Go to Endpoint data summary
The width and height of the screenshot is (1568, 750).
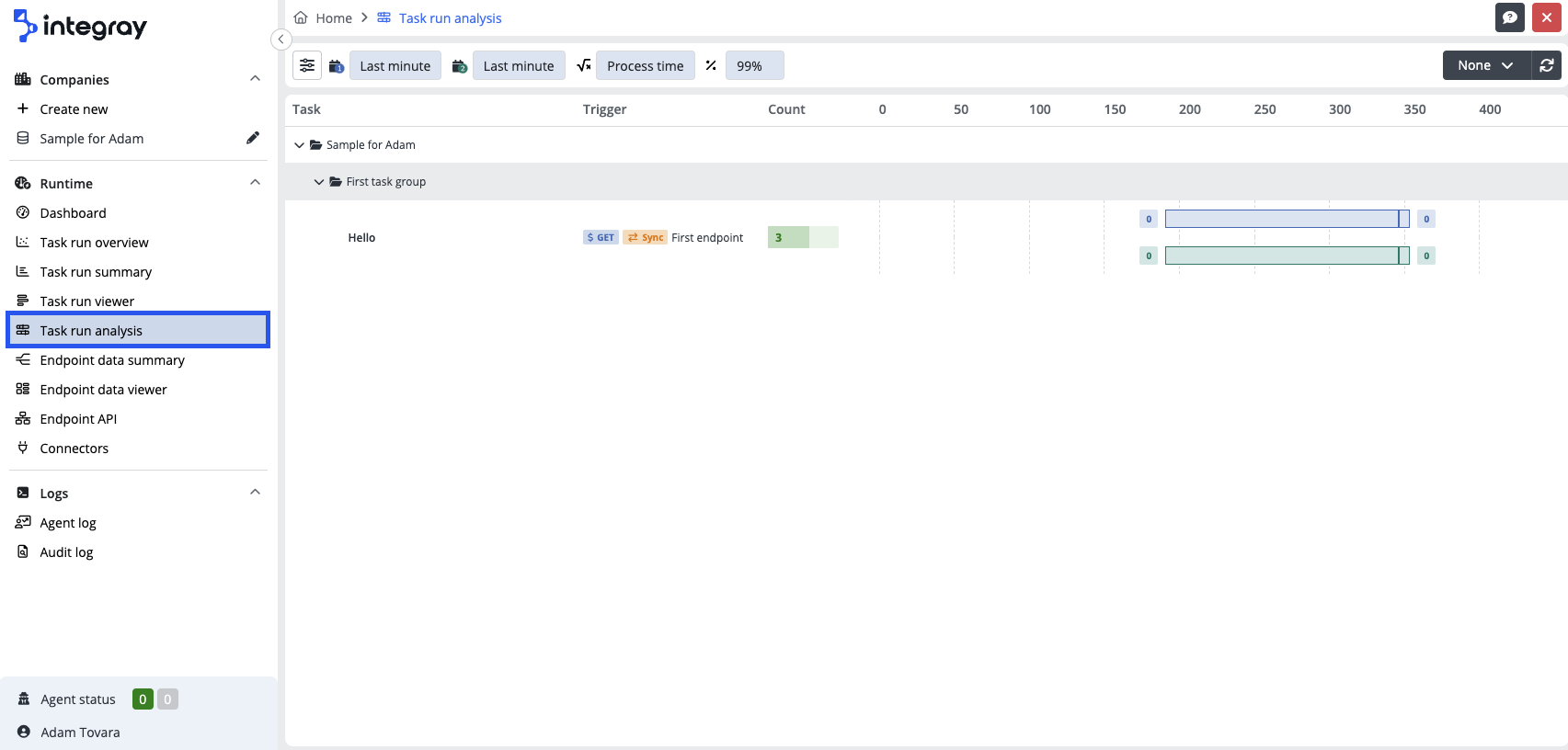click(111, 360)
